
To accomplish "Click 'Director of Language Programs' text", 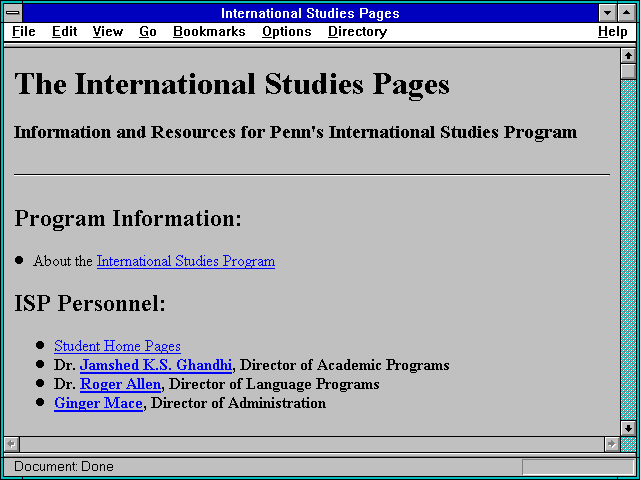I will tap(274, 384).
